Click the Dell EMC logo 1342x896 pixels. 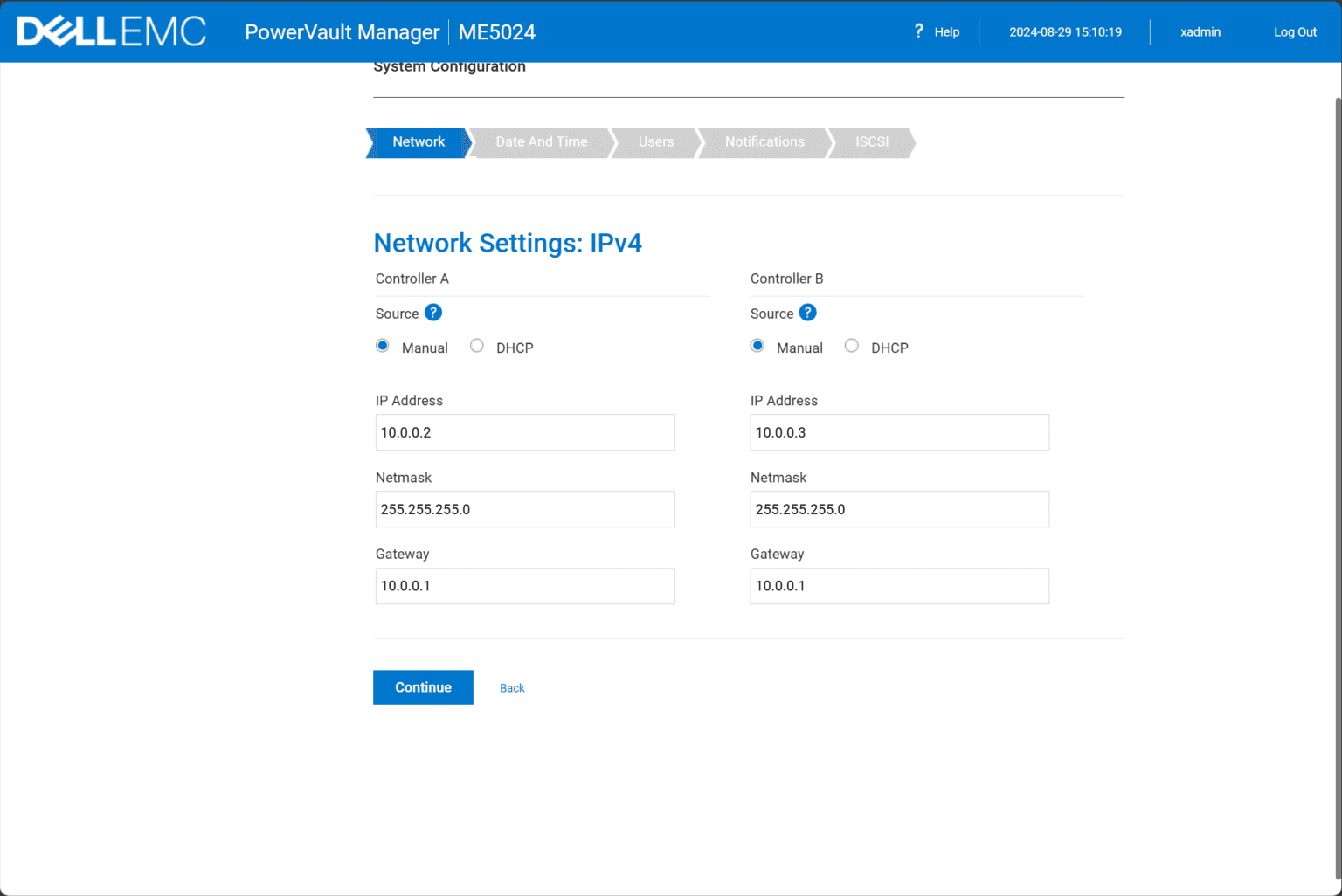coord(111,31)
